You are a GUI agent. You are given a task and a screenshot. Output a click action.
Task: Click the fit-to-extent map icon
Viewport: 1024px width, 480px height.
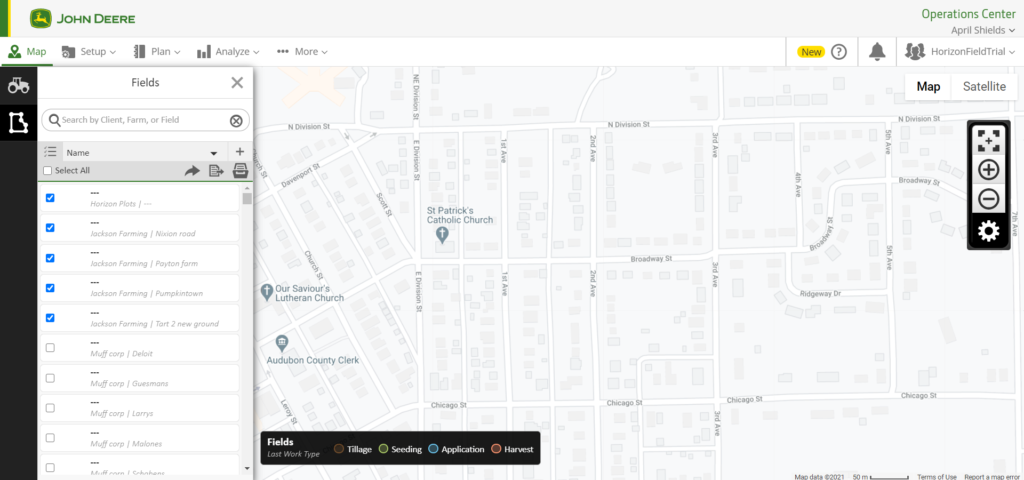click(x=988, y=140)
